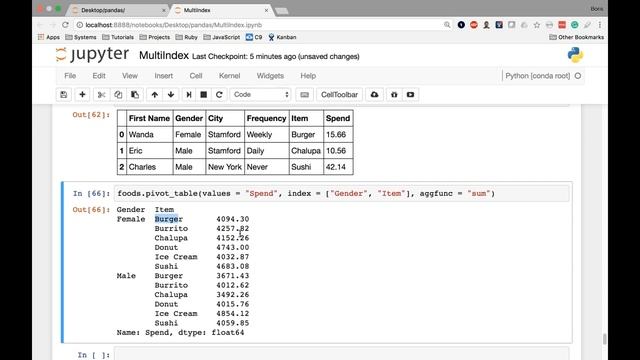Screen dimensions: 640x360
Task: Click the value 4854.12 for Ice Cream
Action: [x=233, y=313]
